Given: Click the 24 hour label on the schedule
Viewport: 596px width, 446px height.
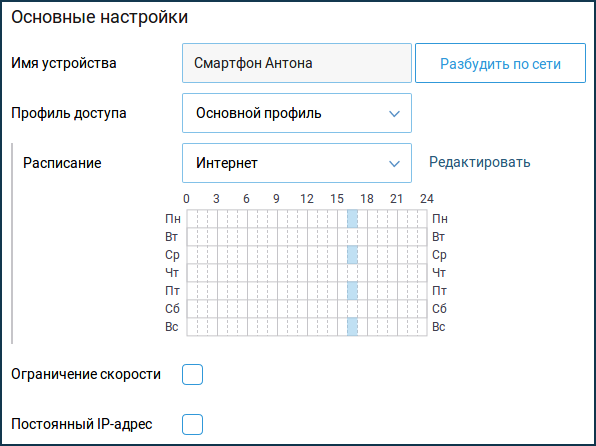Looking at the screenshot, I should point(427,199).
